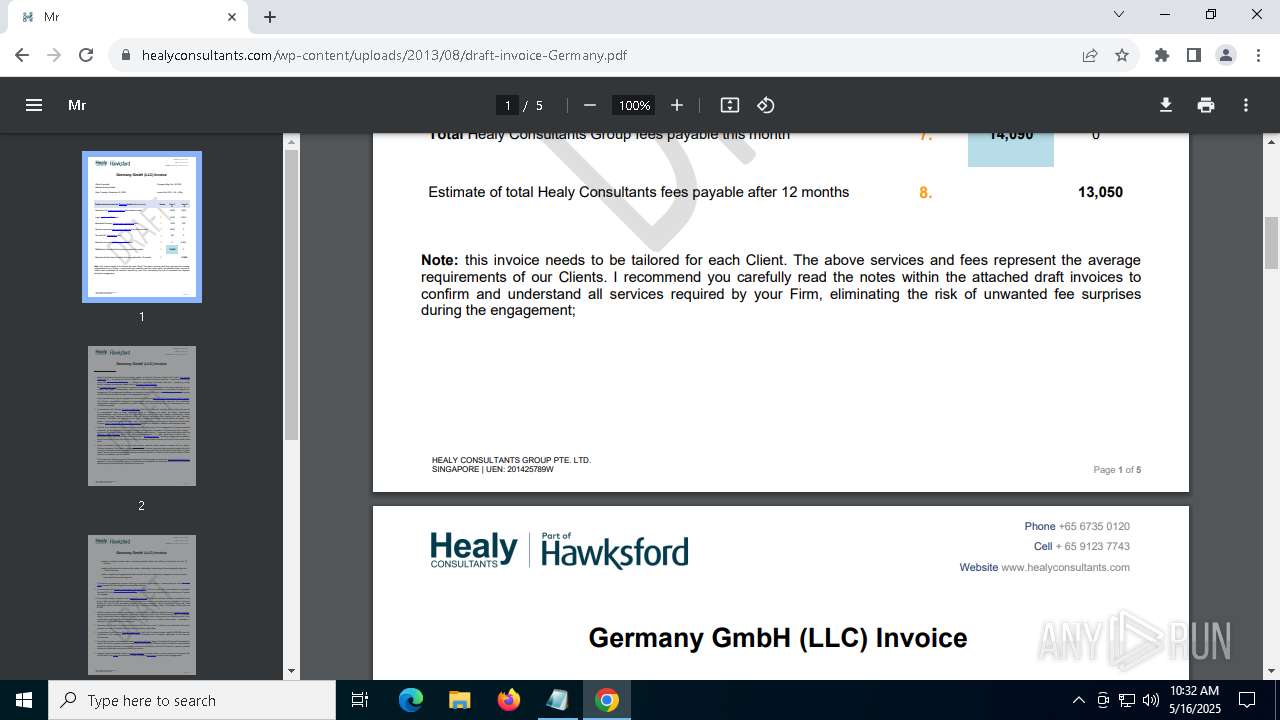The image size is (1280, 720).
Task: Click the Windows taskbar search box
Action: (192, 700)
